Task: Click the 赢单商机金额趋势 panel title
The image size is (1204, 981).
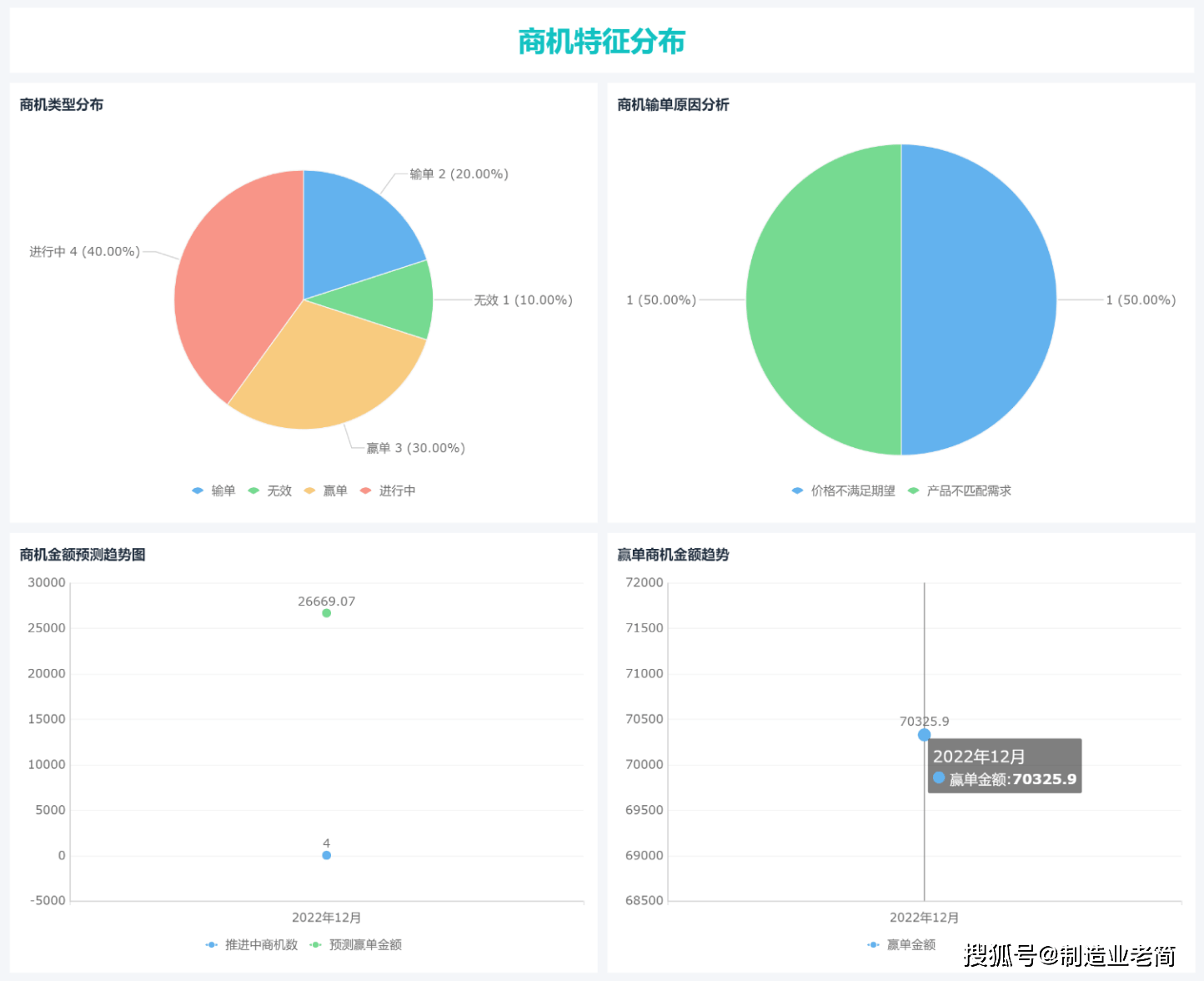Action: 673,555
